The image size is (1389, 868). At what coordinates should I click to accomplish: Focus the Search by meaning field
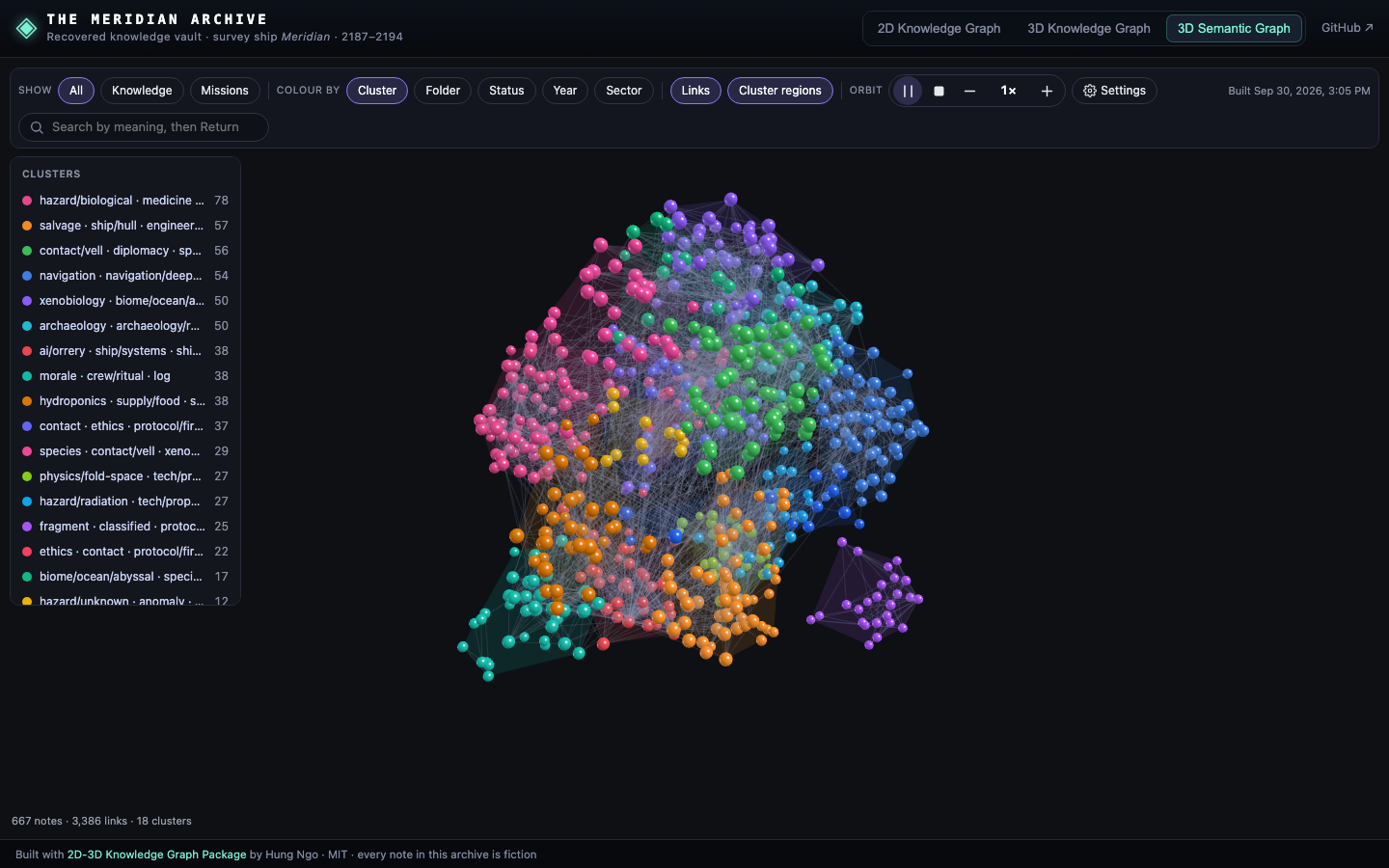144,127
